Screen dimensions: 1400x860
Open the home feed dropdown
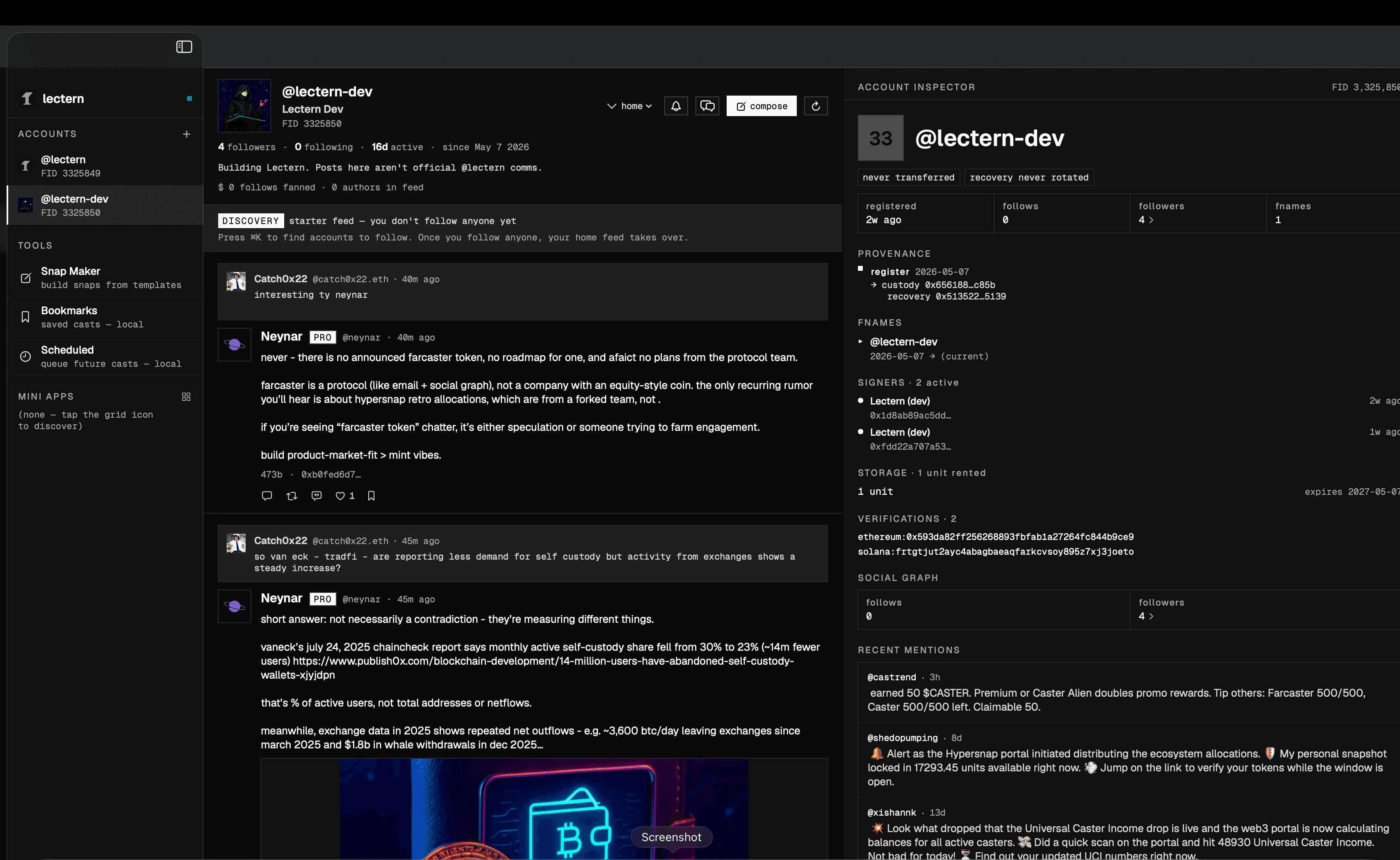coord(629,106)
